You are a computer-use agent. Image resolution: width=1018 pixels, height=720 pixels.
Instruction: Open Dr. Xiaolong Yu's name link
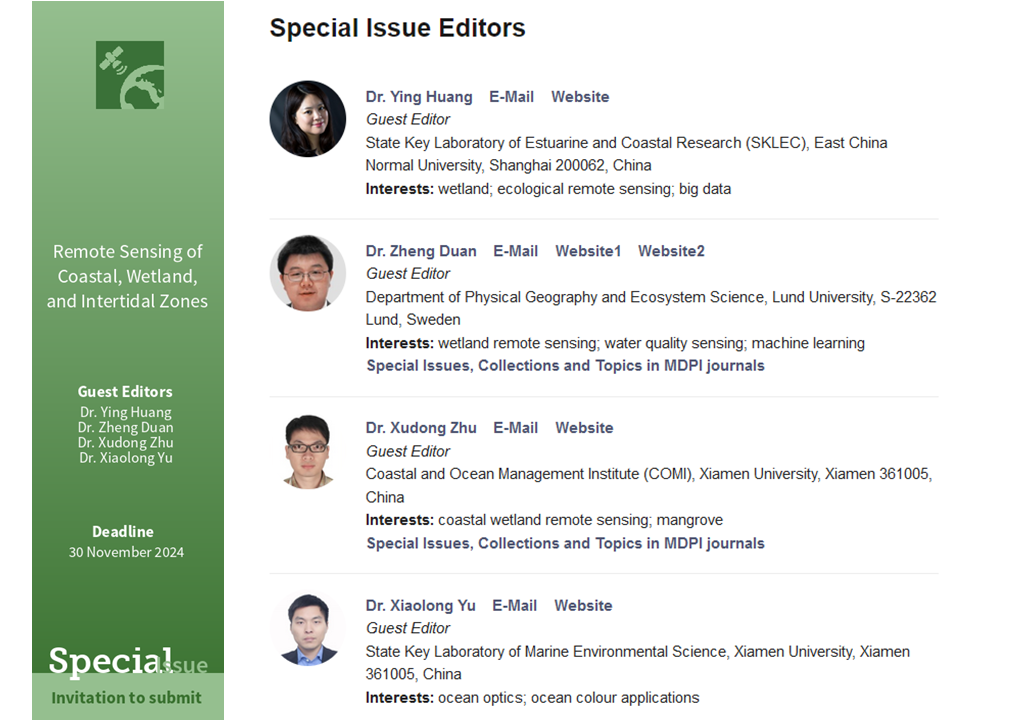420,606
